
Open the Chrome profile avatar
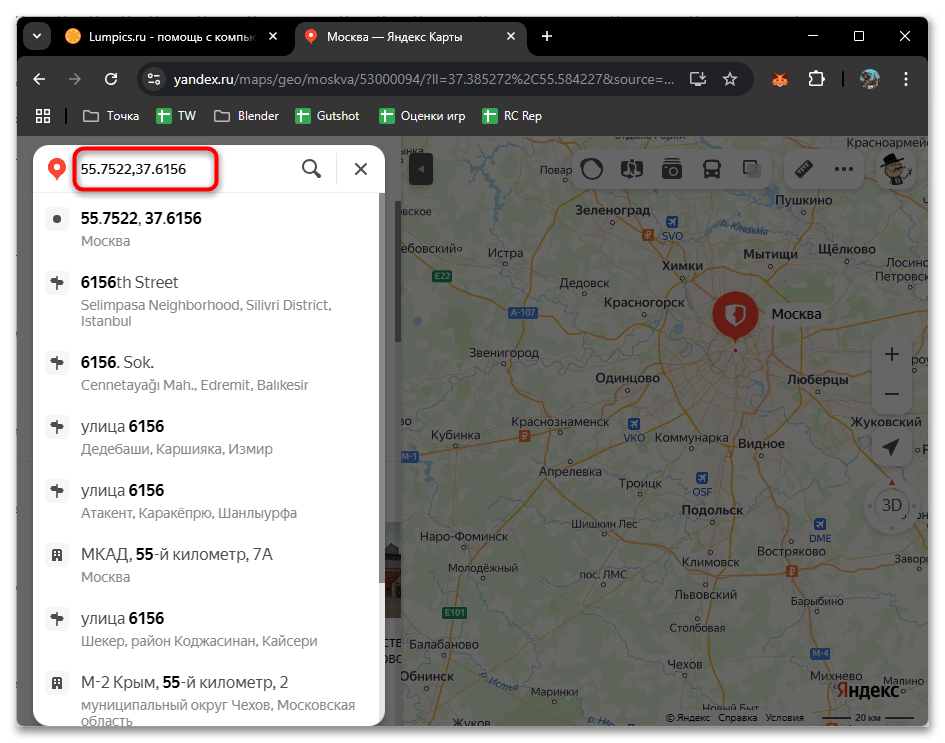pos(870,79)
